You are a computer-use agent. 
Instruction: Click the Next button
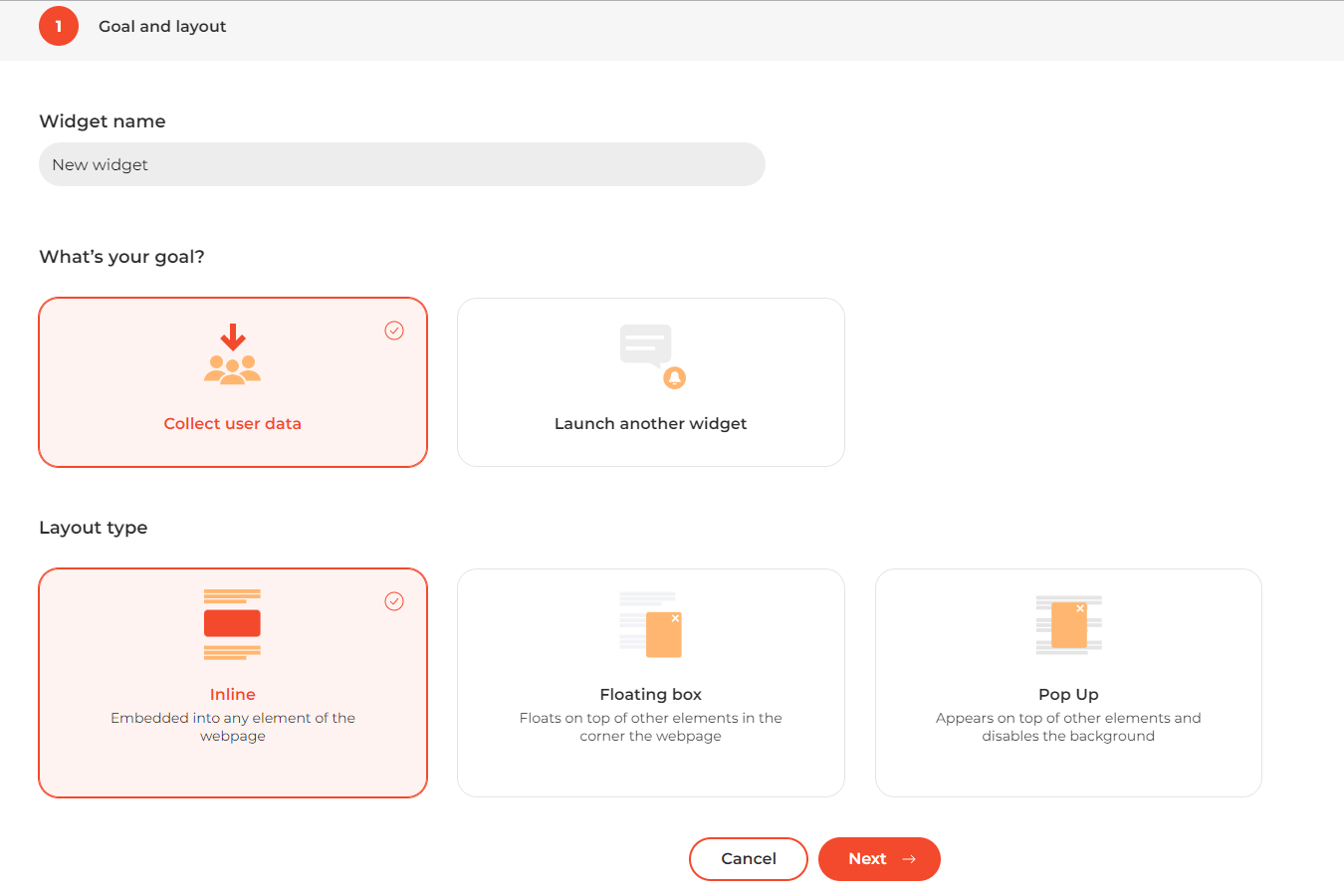click(879, 859)
